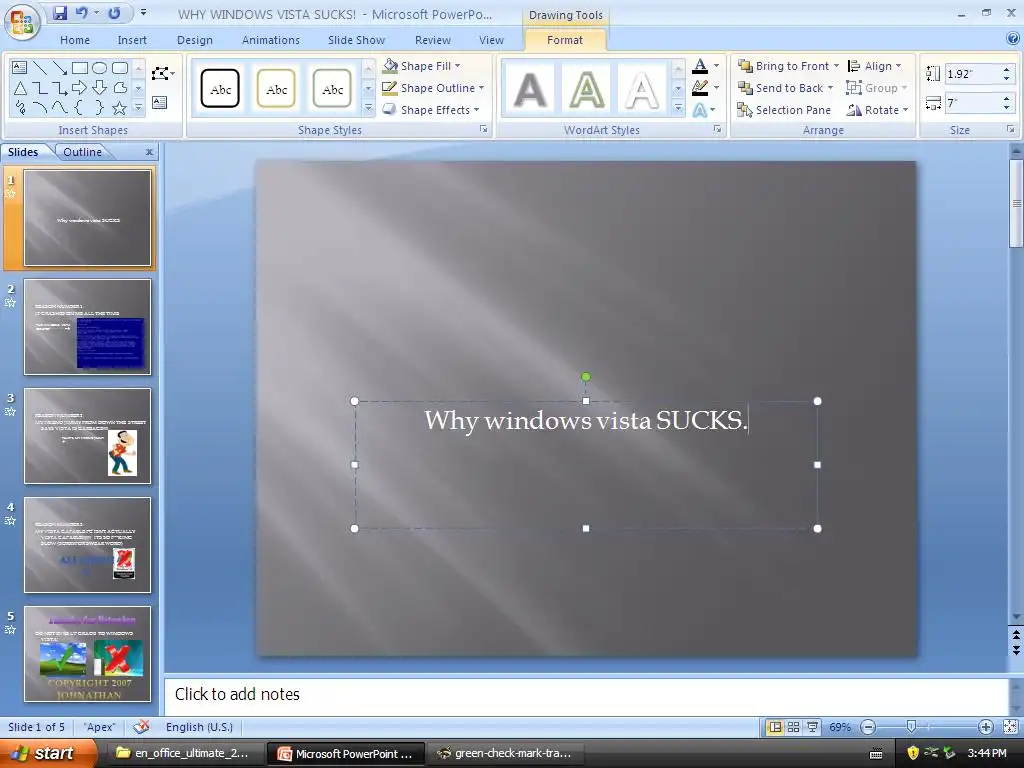The width and height of the screenshot is (1024, 768).
Task: Switch to Slide Sorter view
Action: coord(793,727)
